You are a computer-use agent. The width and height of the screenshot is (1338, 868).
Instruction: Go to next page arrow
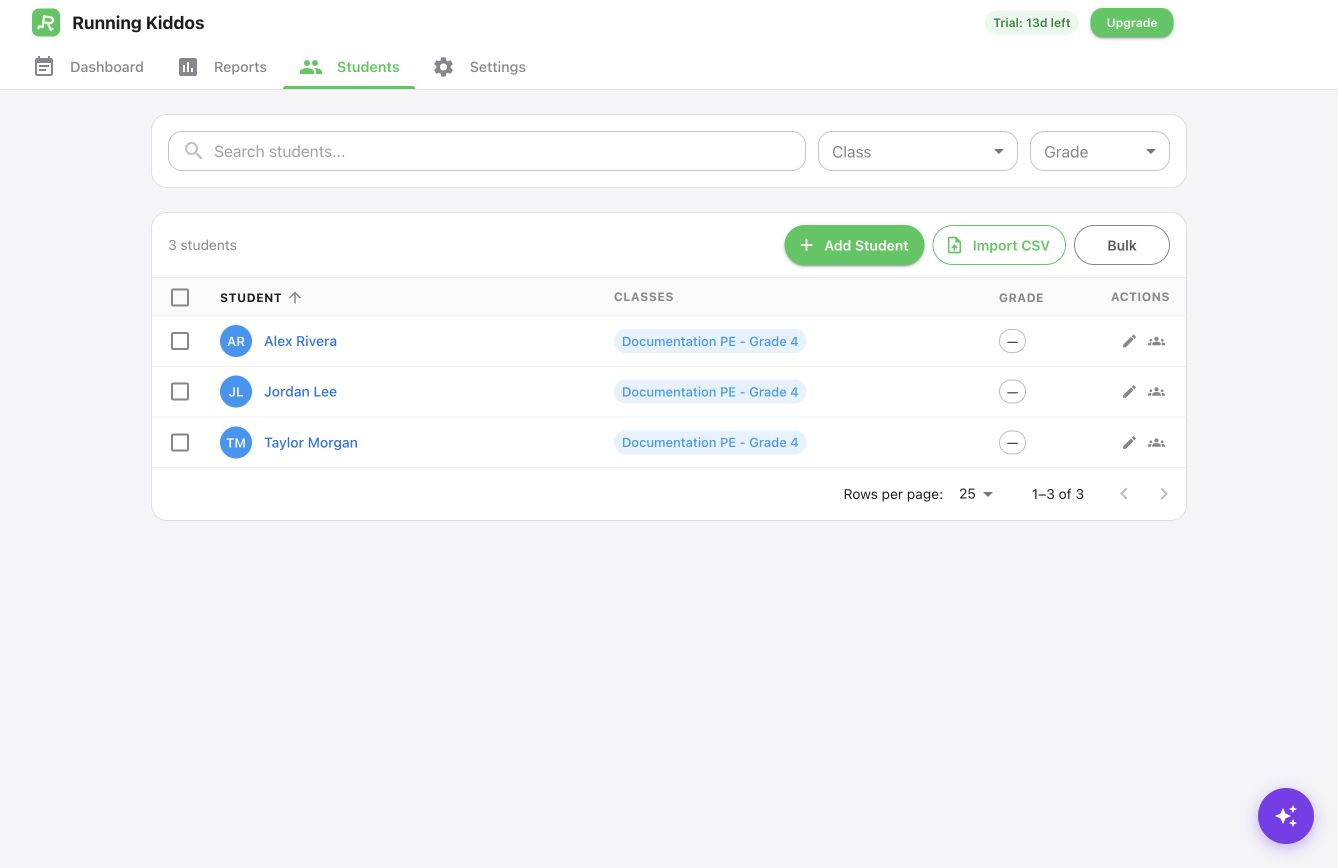(x=1163, y=494)
